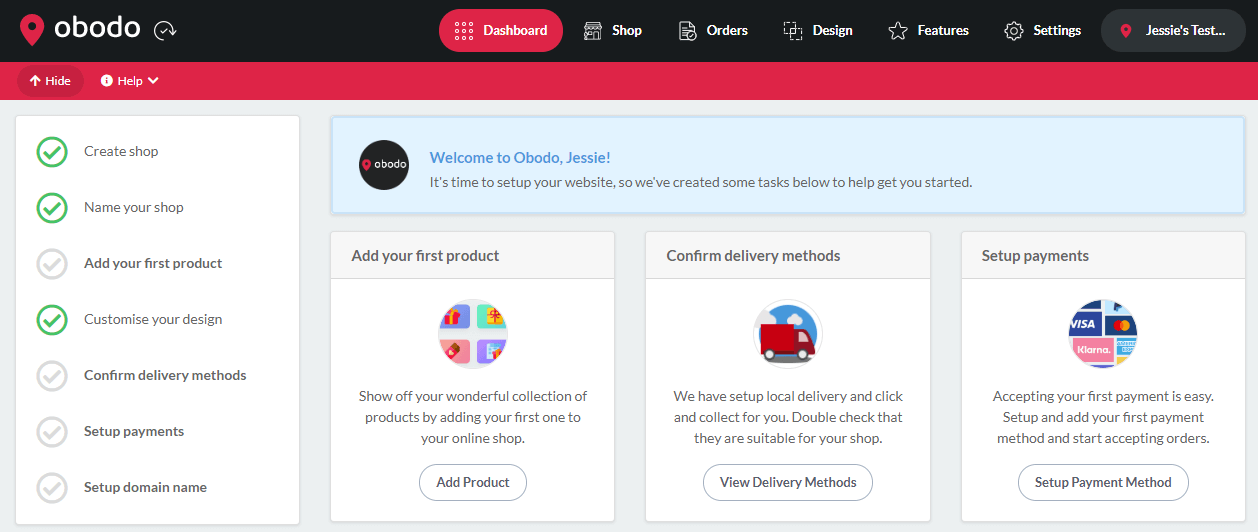Expand the Help dropdown
This screenshot has width=1258, height=532.
click(x=130, y=81)
